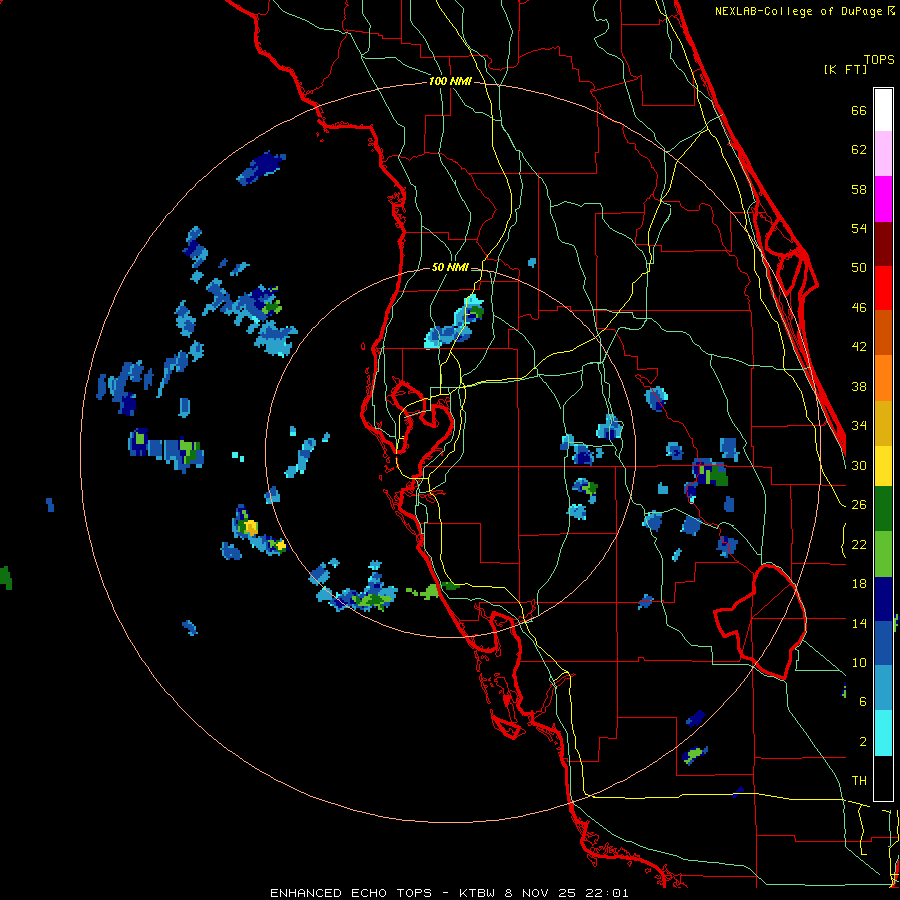The width and height of the screenshot is (900, 900).
Task: Click the dark red (maroon) legend swatch
Action: pyautogui.click(x=883, y=244)
